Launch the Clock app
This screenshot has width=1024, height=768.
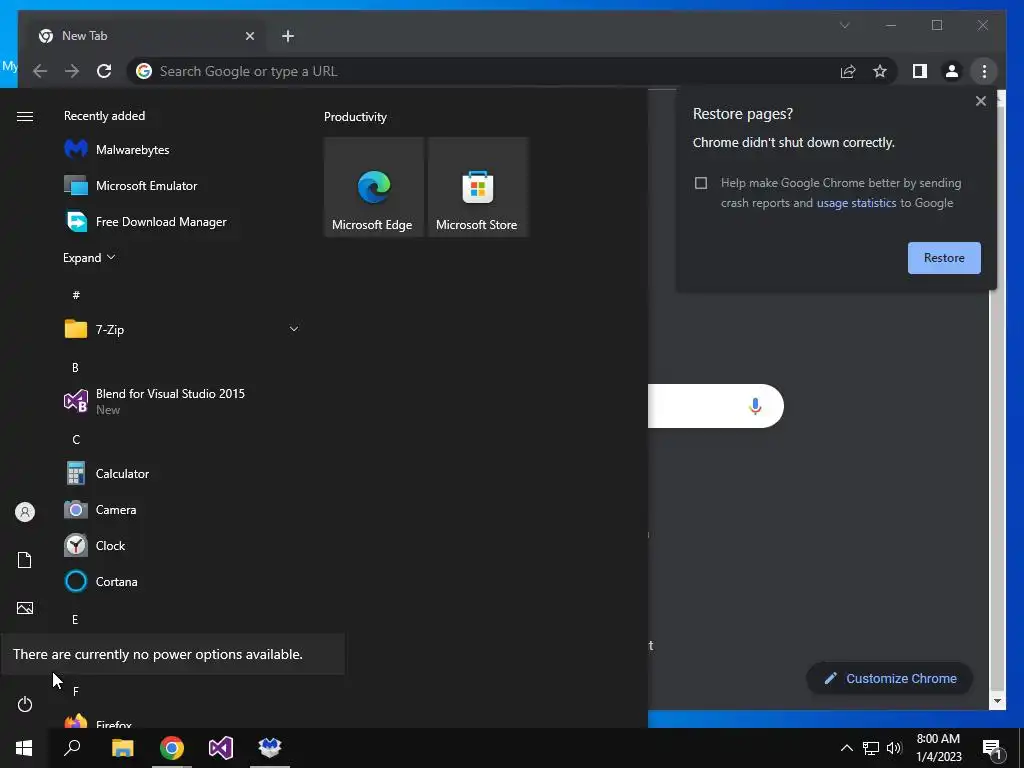coord(182,545)
